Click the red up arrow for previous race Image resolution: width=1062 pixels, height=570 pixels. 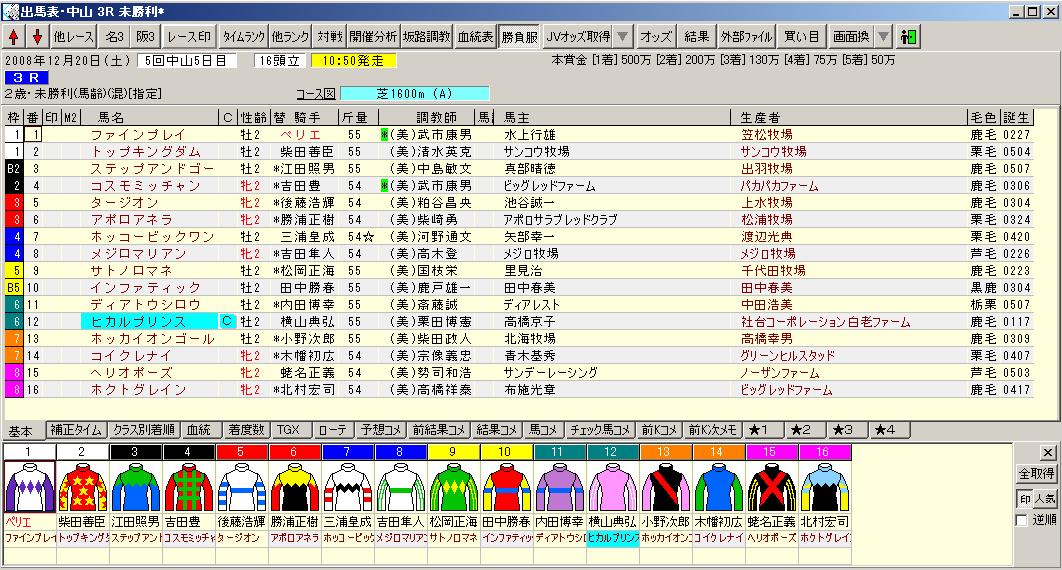(14, 37)
